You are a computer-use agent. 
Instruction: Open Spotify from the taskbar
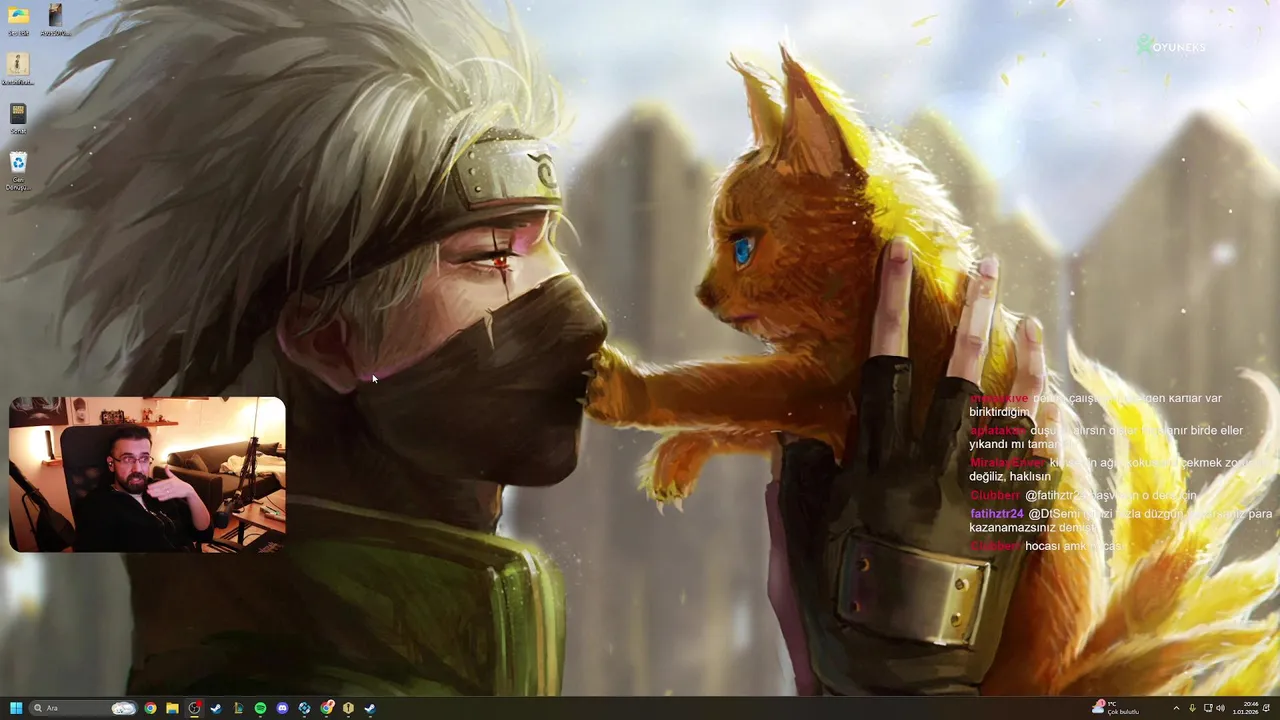[x=260, y=708]
